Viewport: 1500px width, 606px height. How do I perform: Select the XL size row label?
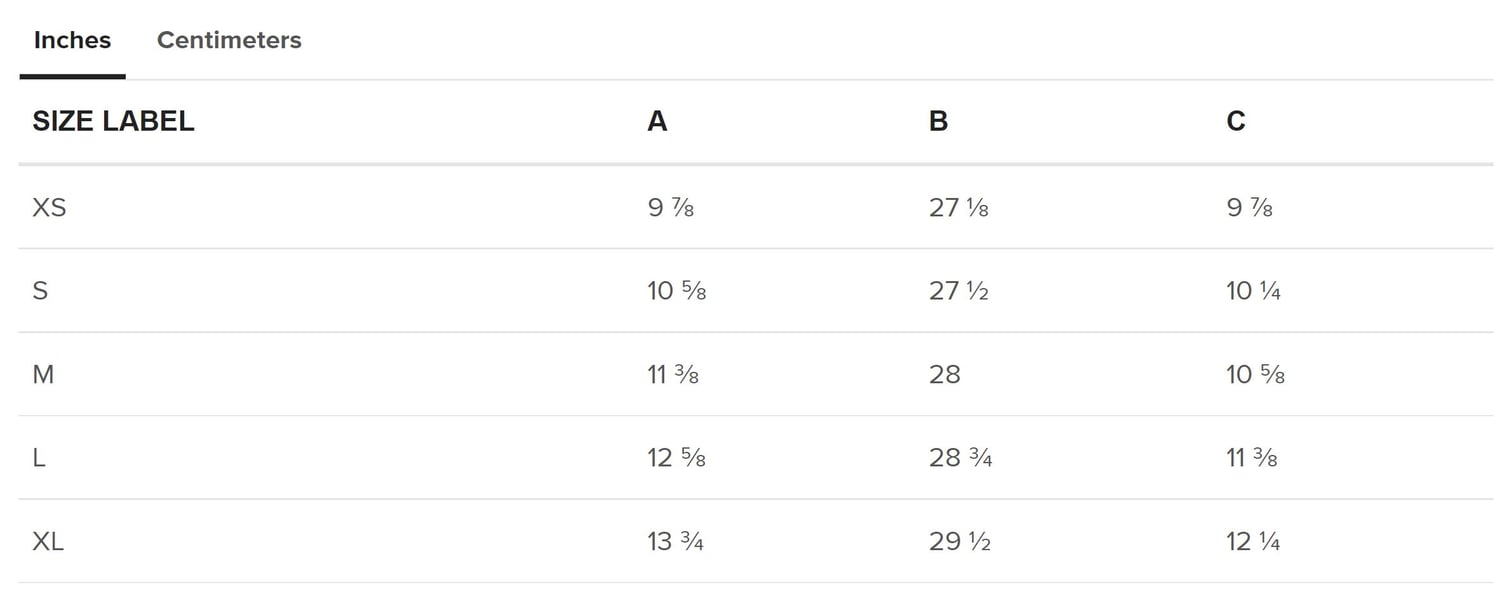coord(48,542)
